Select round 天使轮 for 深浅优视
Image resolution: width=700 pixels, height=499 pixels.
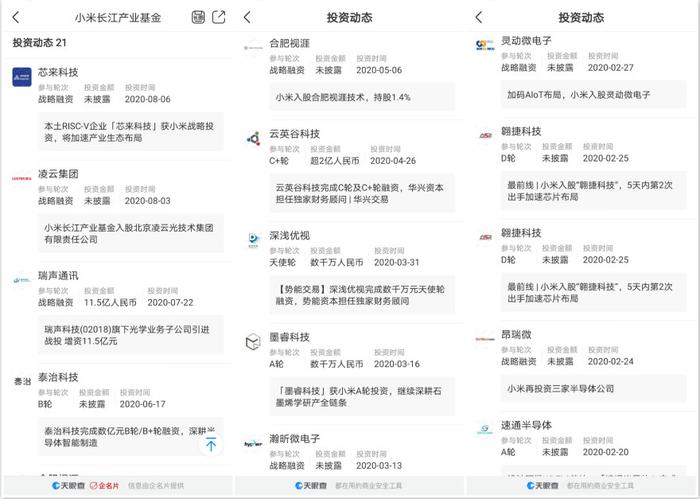coord(283,262)
